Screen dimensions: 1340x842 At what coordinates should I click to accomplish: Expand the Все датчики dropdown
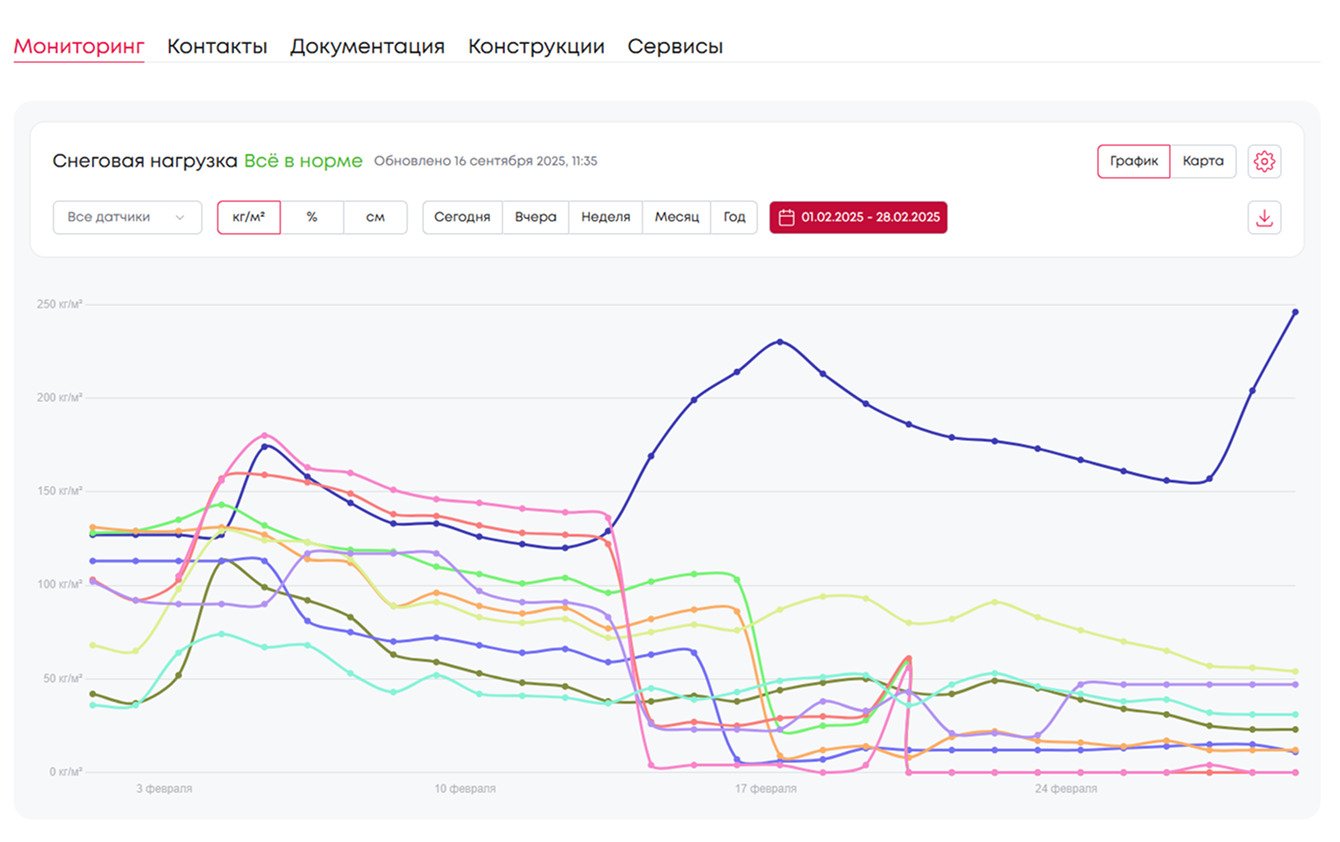click(127, 217)
